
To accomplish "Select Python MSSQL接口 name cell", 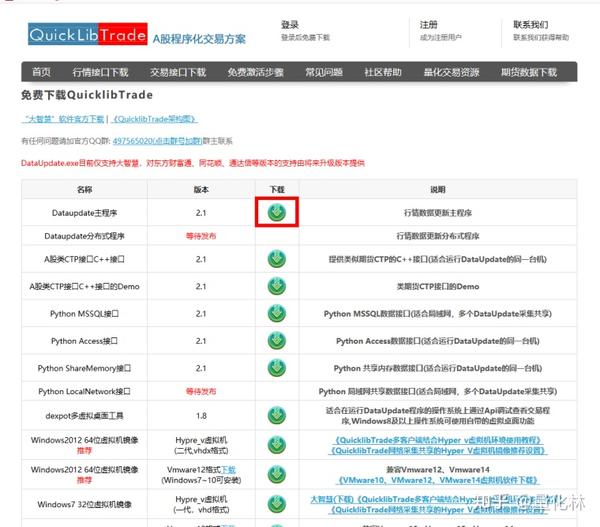I will pos(85,313).
